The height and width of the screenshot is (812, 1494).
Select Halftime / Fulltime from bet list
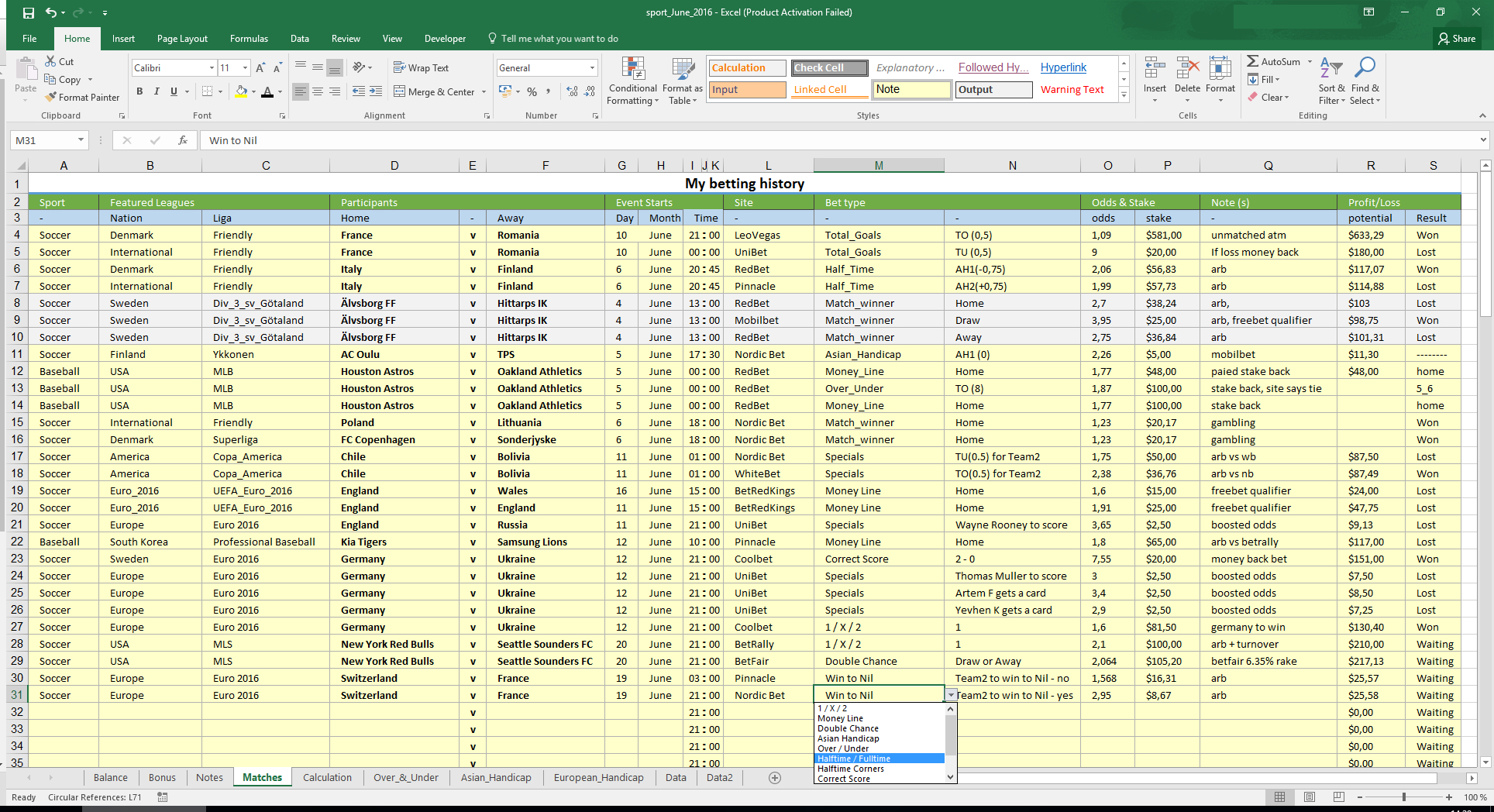tap(854, 759)
